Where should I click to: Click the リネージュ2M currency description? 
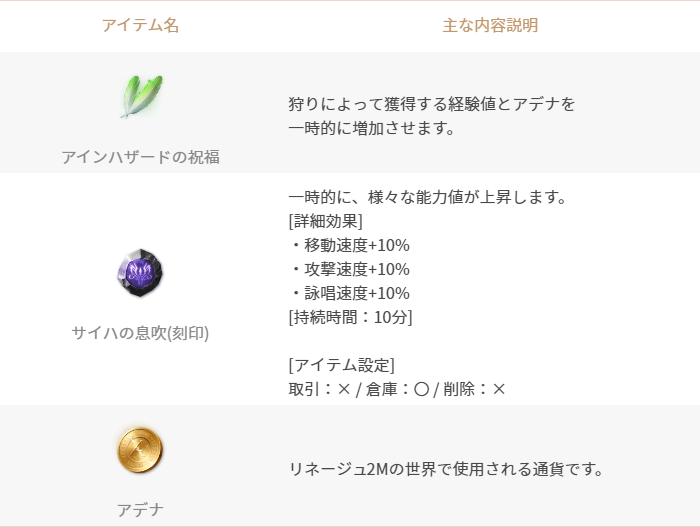point(446,469)
